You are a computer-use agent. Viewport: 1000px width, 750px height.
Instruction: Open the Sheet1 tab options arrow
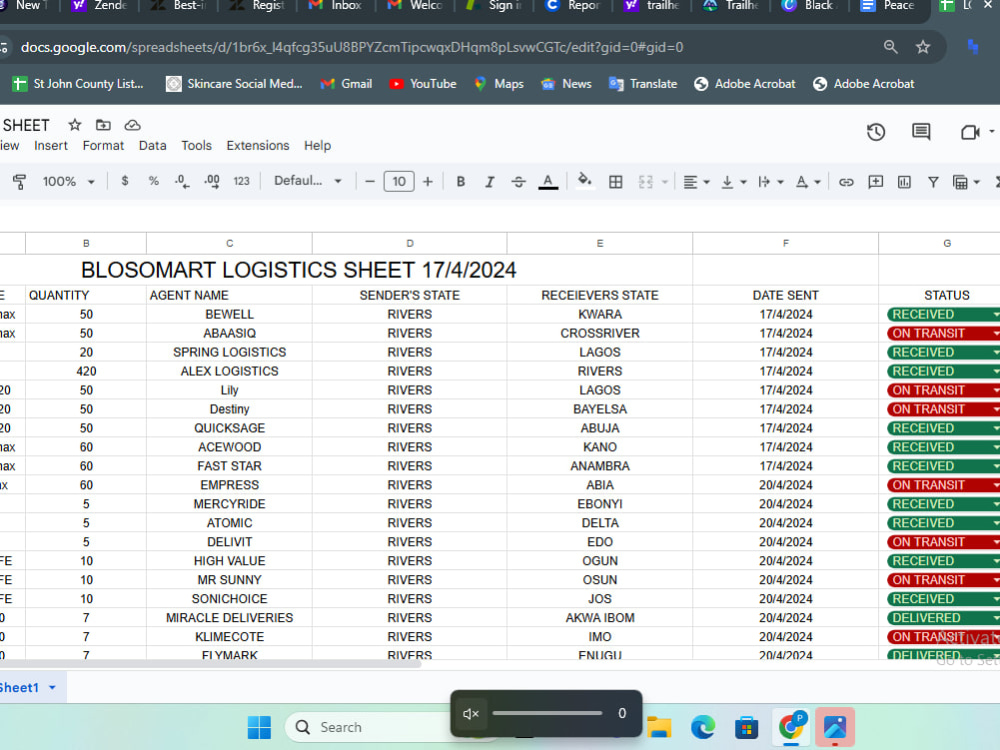pyautogui.click(x=52, y=688)
